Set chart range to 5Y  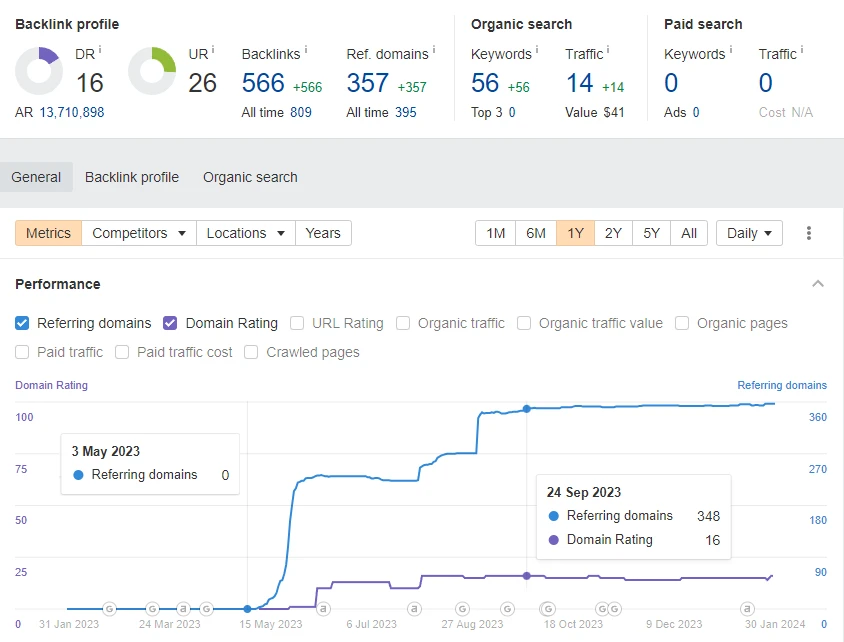click(651, 233)
